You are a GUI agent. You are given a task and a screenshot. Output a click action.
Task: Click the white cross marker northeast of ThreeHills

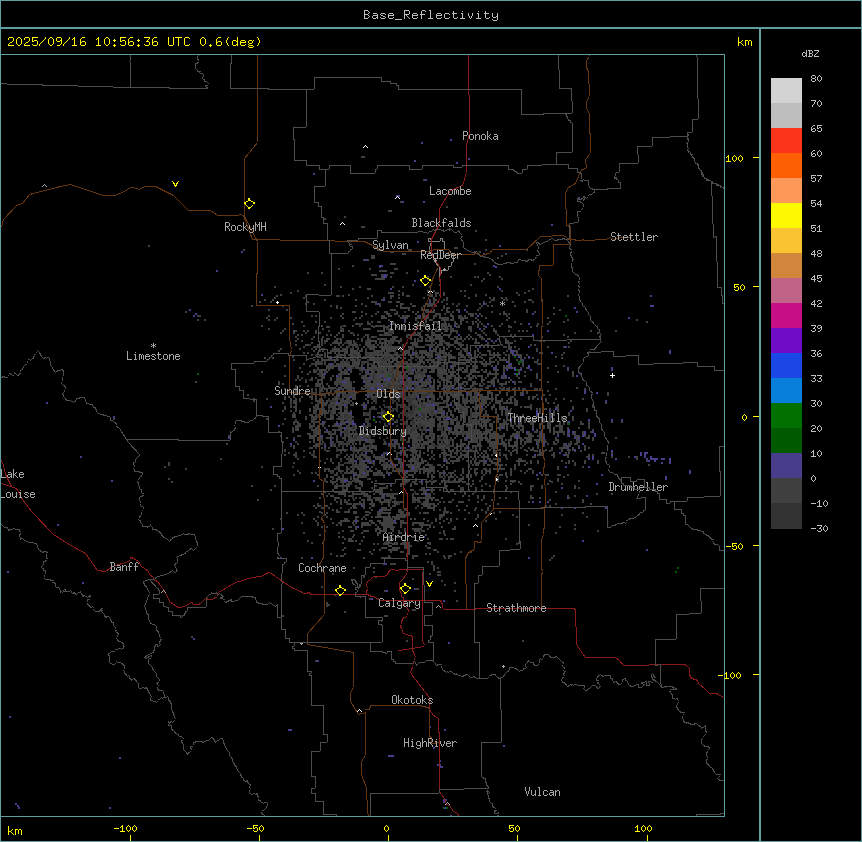click(x=613, y=375)
